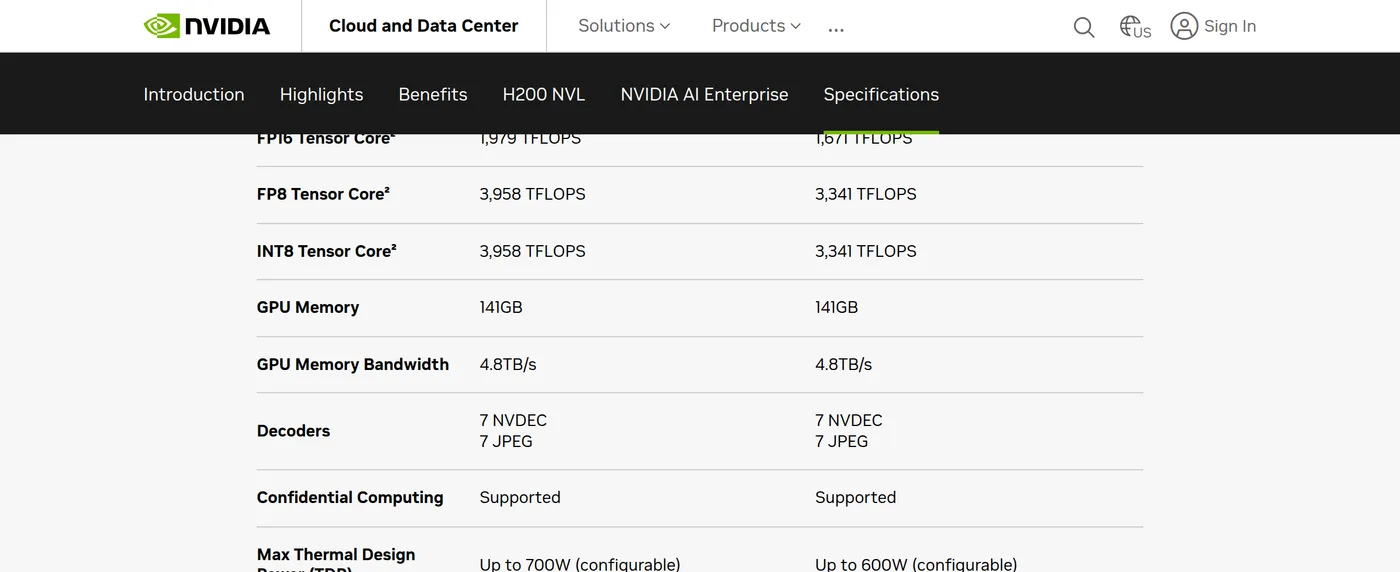The width and height of the screenshot is (1400, 572).
Task: Click the second 141GB GPU Memory value
Action: point(837,307)
